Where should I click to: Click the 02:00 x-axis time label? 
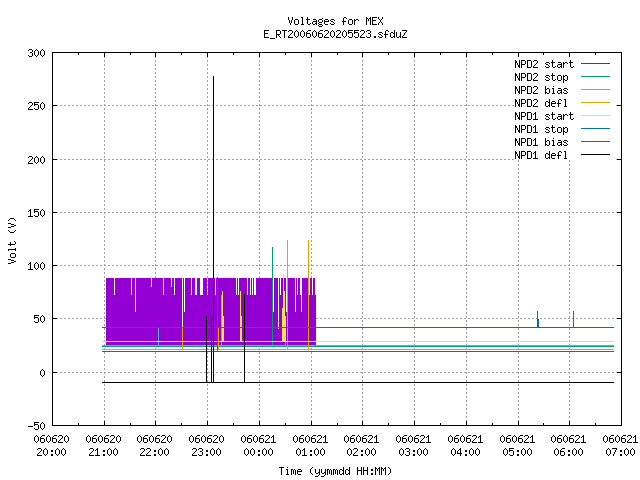tap(361, 452)
